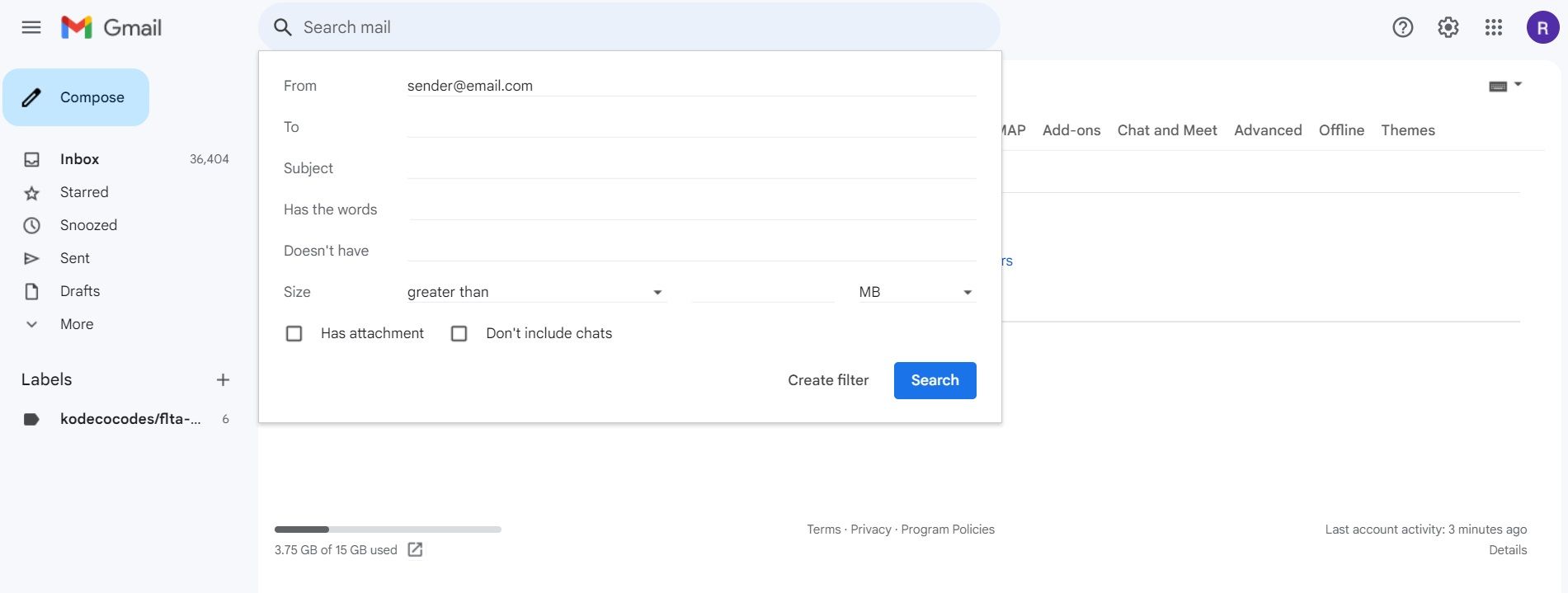
Task: Click the Create filter button
Action: 827,380
